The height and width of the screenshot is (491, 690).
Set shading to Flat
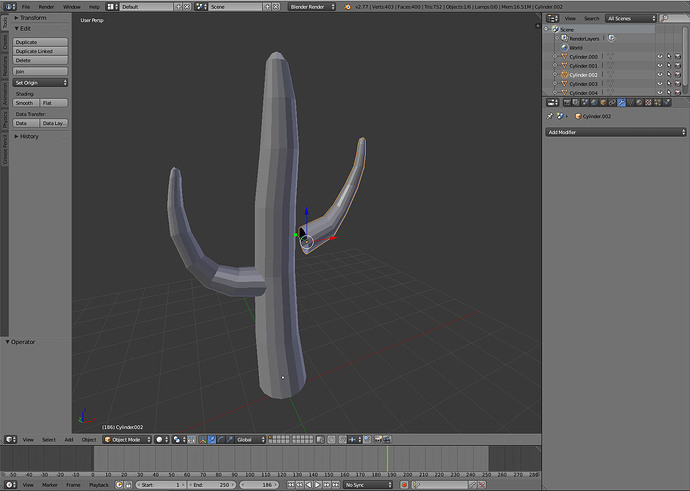pyautogui.click(x=54, y=103)
